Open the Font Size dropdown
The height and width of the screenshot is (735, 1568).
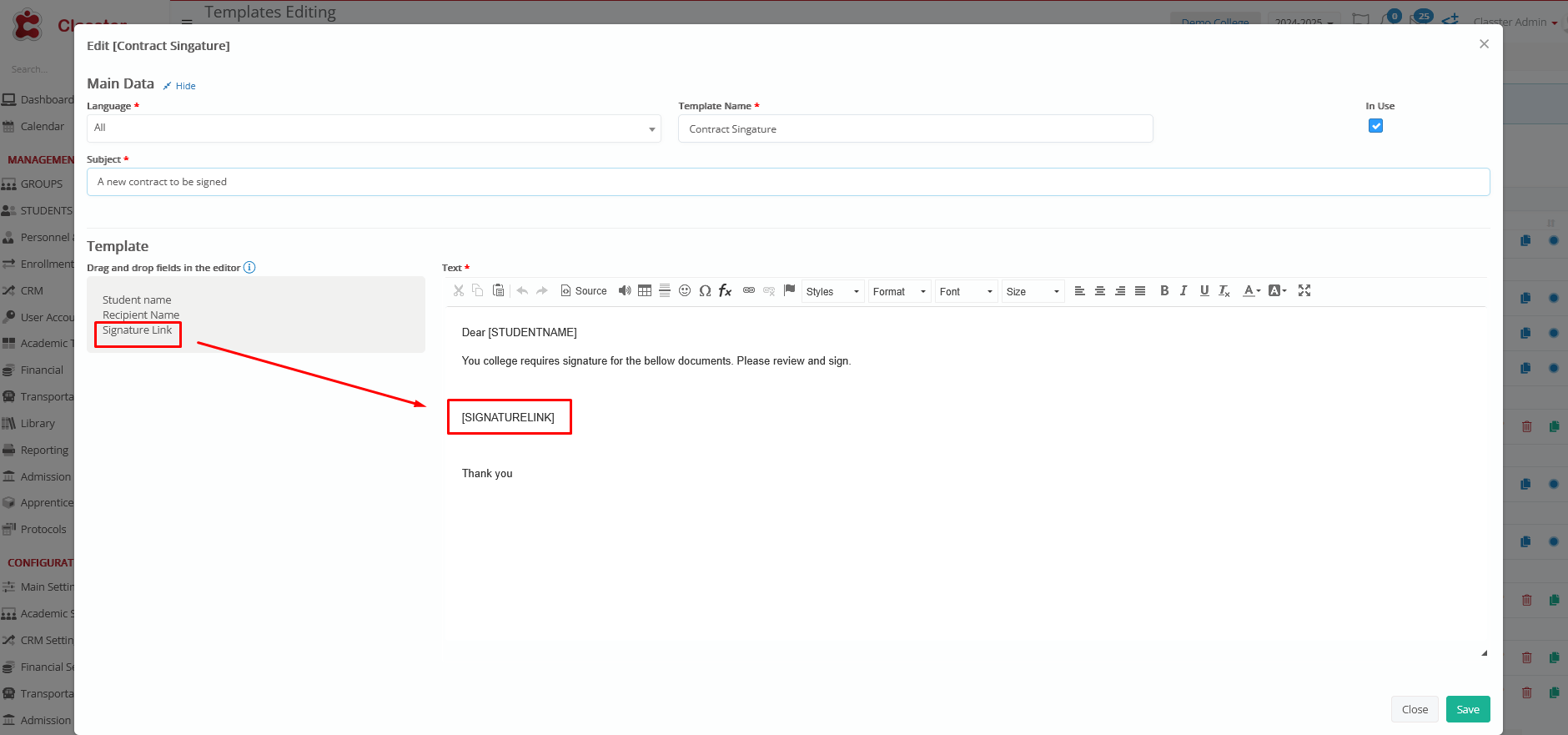pyautogui.click(x=1033, y=291)
